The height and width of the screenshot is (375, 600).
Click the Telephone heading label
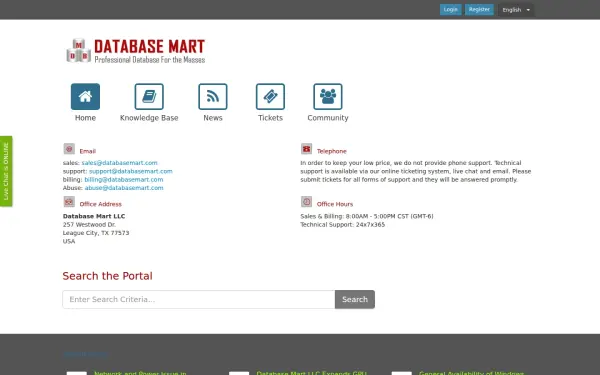point(332,151)
